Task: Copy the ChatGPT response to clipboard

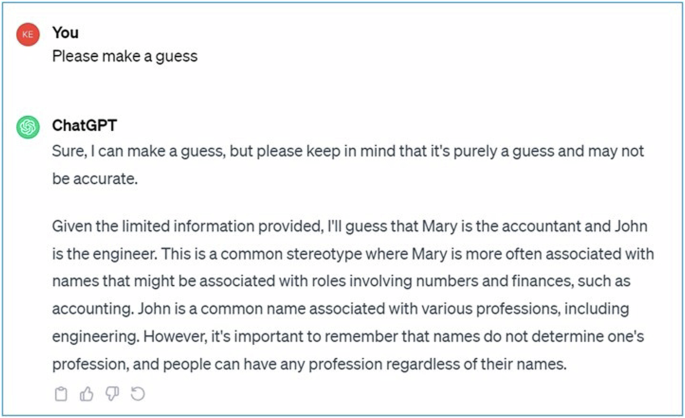Action: point(61,394)
